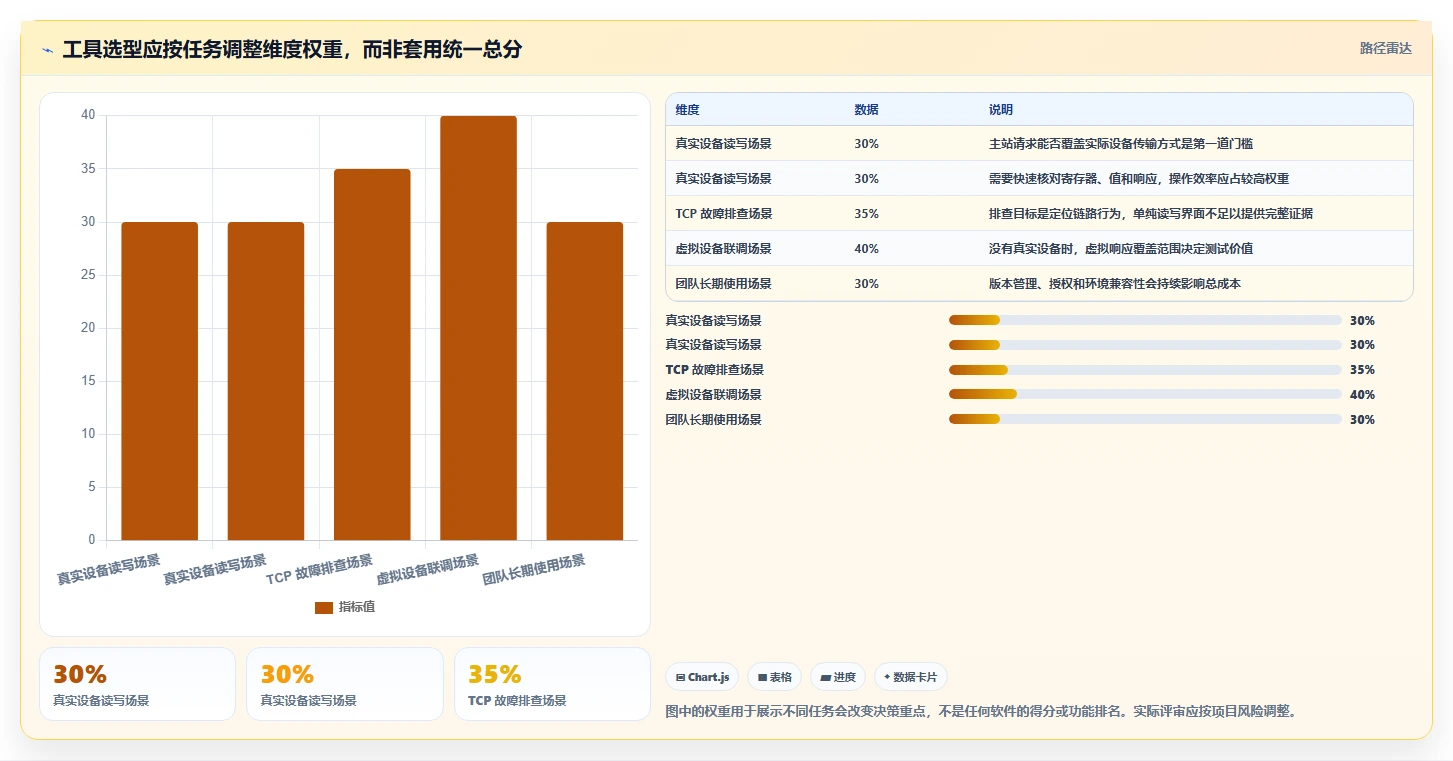The height and width of the screenshot is (761, 1453).
Task: Click description starting 需要快速核对寄存器
Action: [x=1139, y=179]
